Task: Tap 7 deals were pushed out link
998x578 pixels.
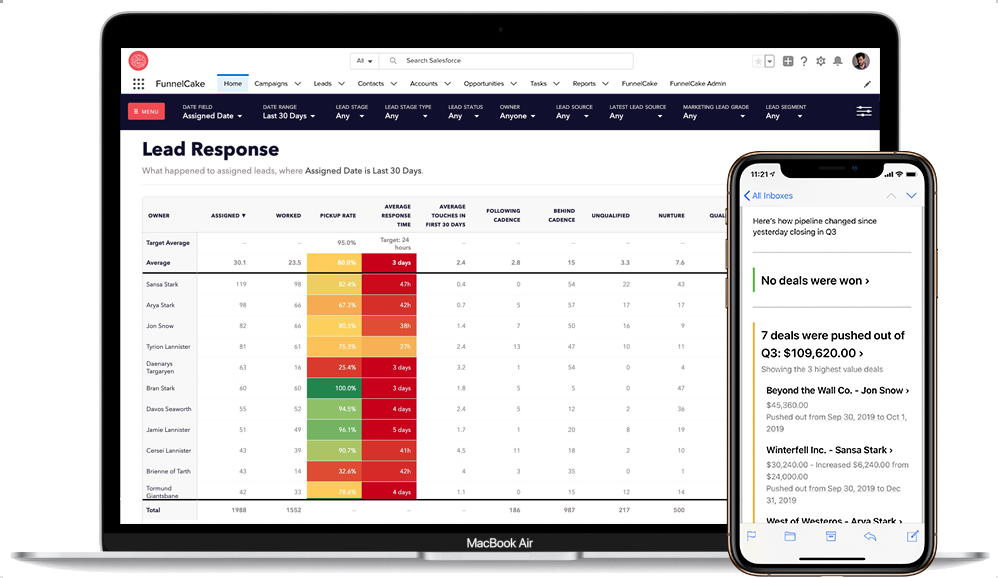Action: [833, 344]
